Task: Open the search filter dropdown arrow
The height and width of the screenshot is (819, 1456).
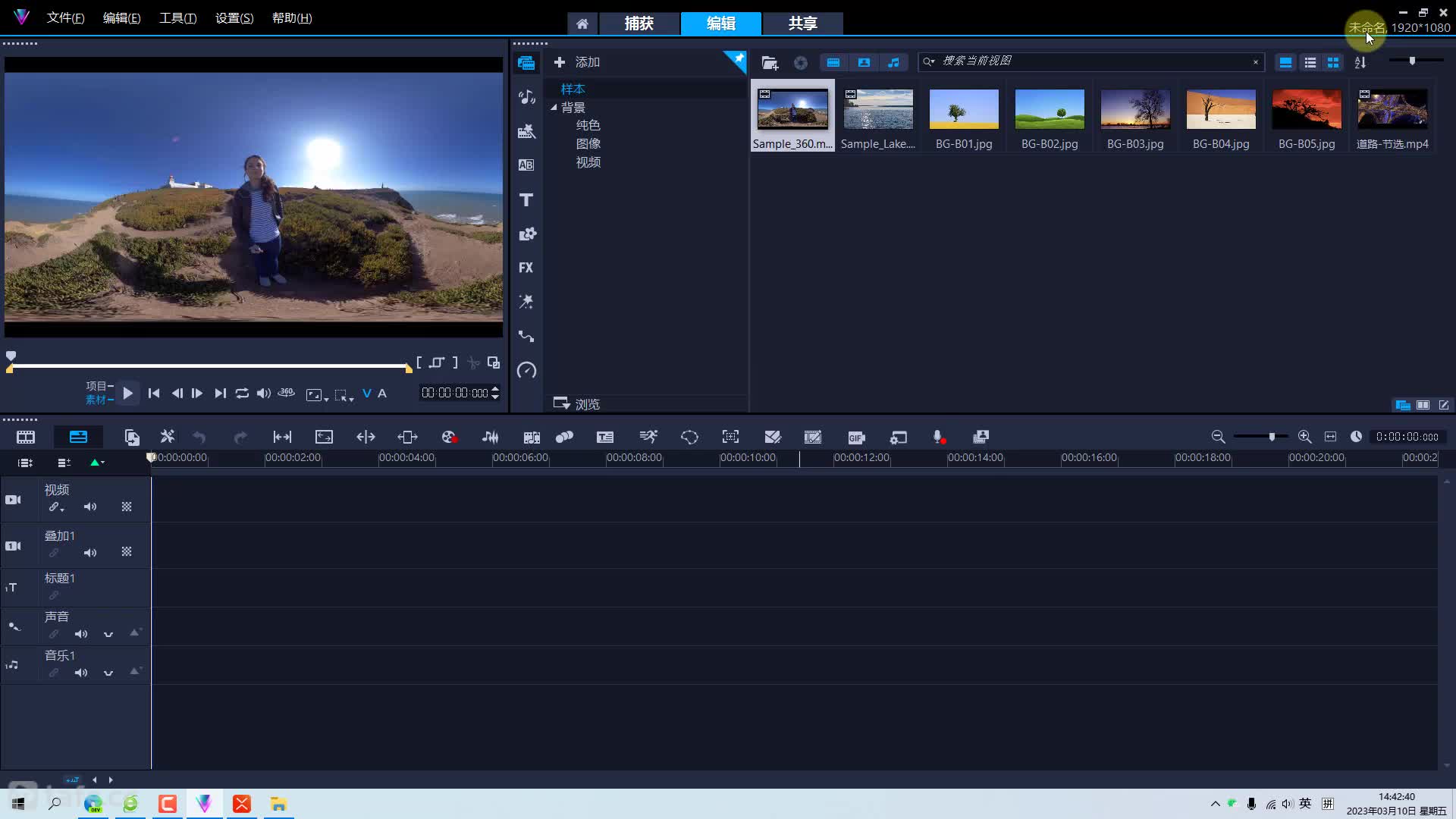Action: [929, 61]
